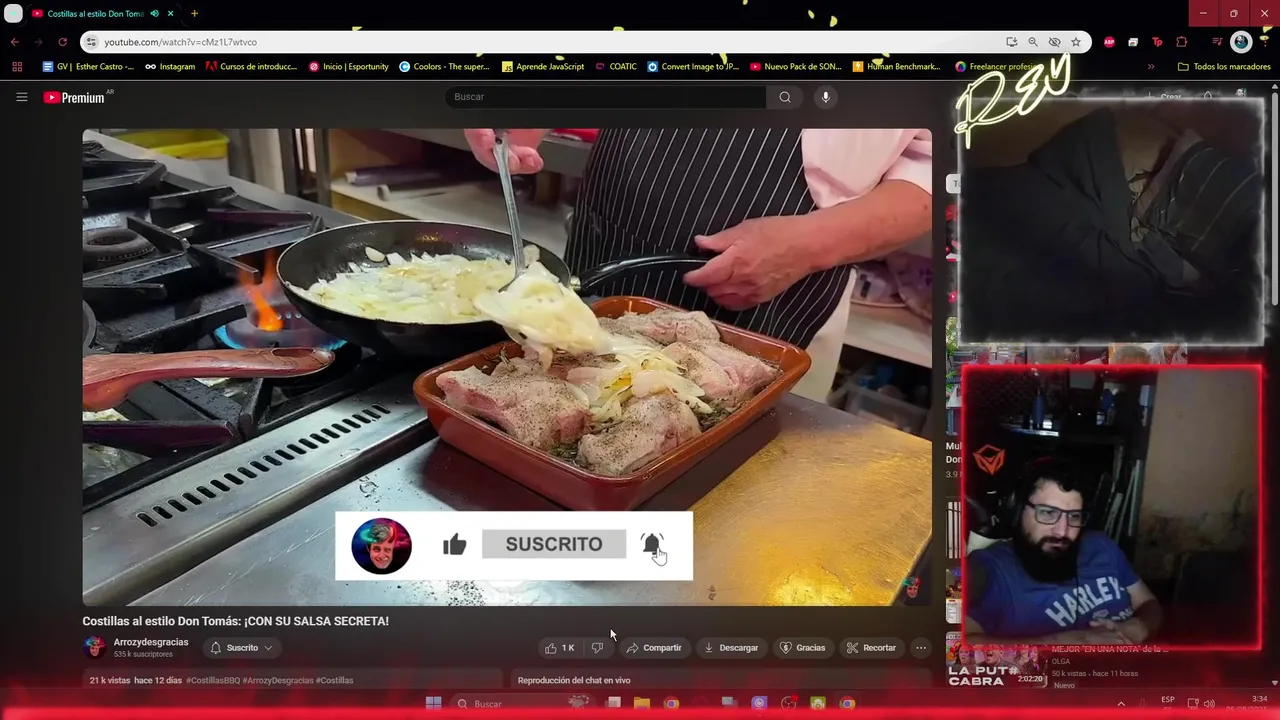Screen dimensions: 1280x720
Task: Click the #CostillasBBQ hashtag
Action: click(212, 680)
